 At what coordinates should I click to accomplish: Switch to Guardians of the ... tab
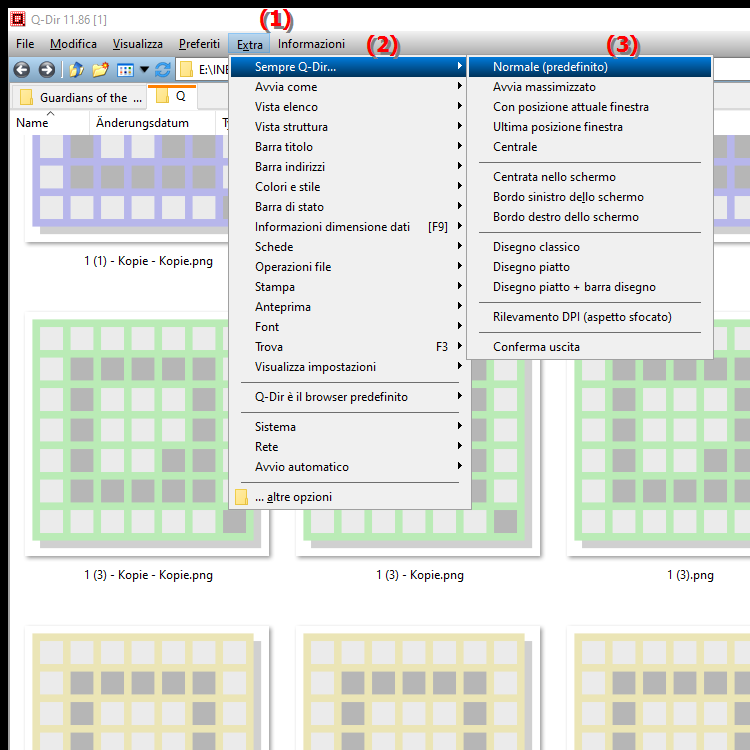pyautogui.click(x=79, y=98)
